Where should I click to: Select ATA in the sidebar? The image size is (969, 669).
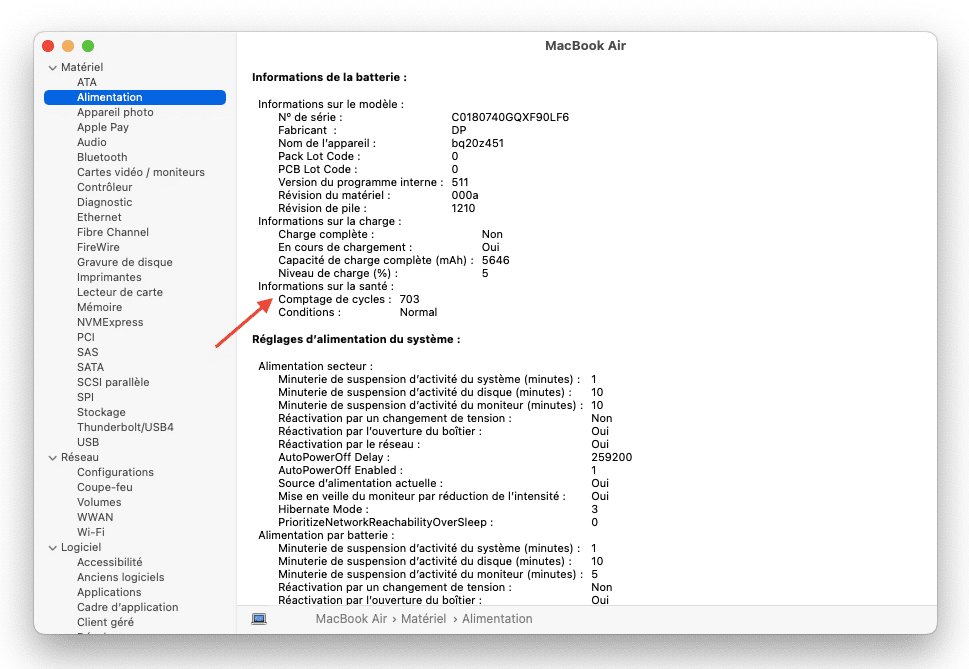coord(87,82)
